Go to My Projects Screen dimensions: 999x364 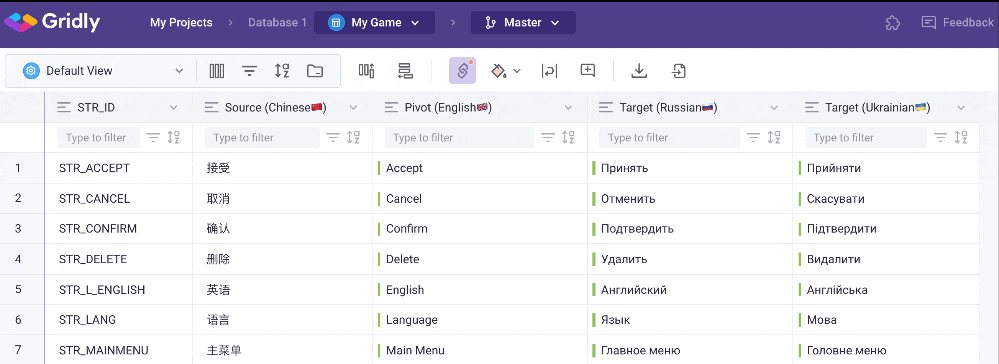(x=181, y=22)
